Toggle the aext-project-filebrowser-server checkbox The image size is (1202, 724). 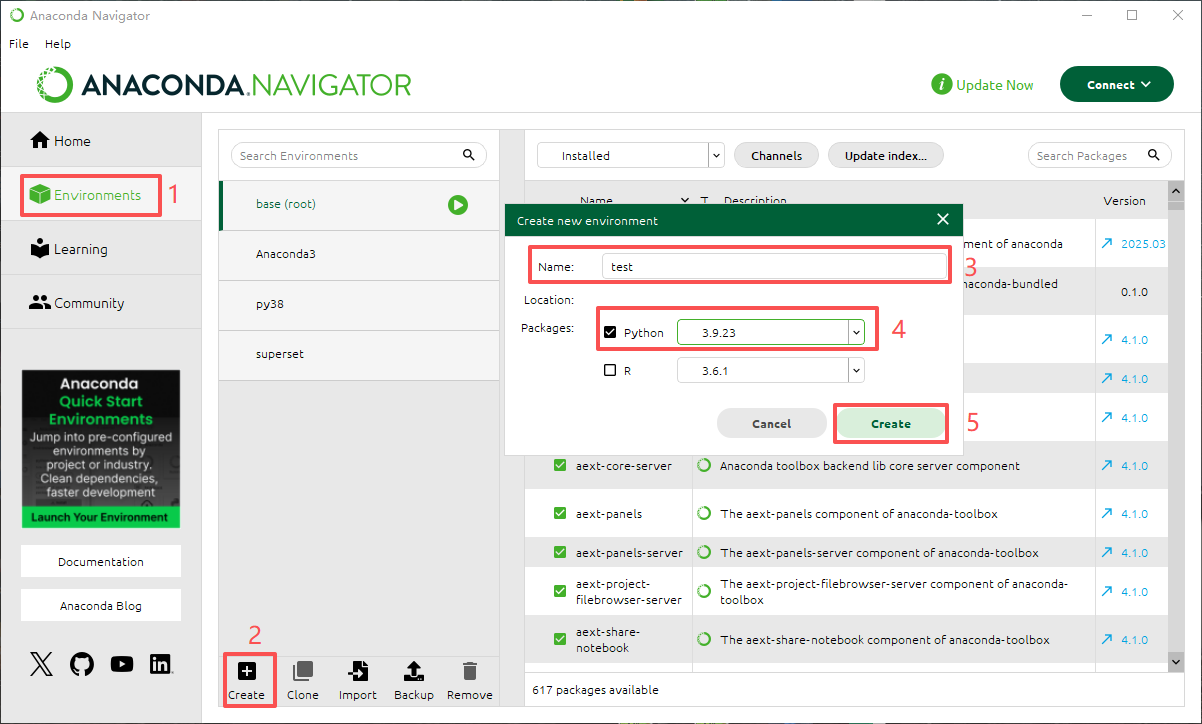tap(560, 591)
